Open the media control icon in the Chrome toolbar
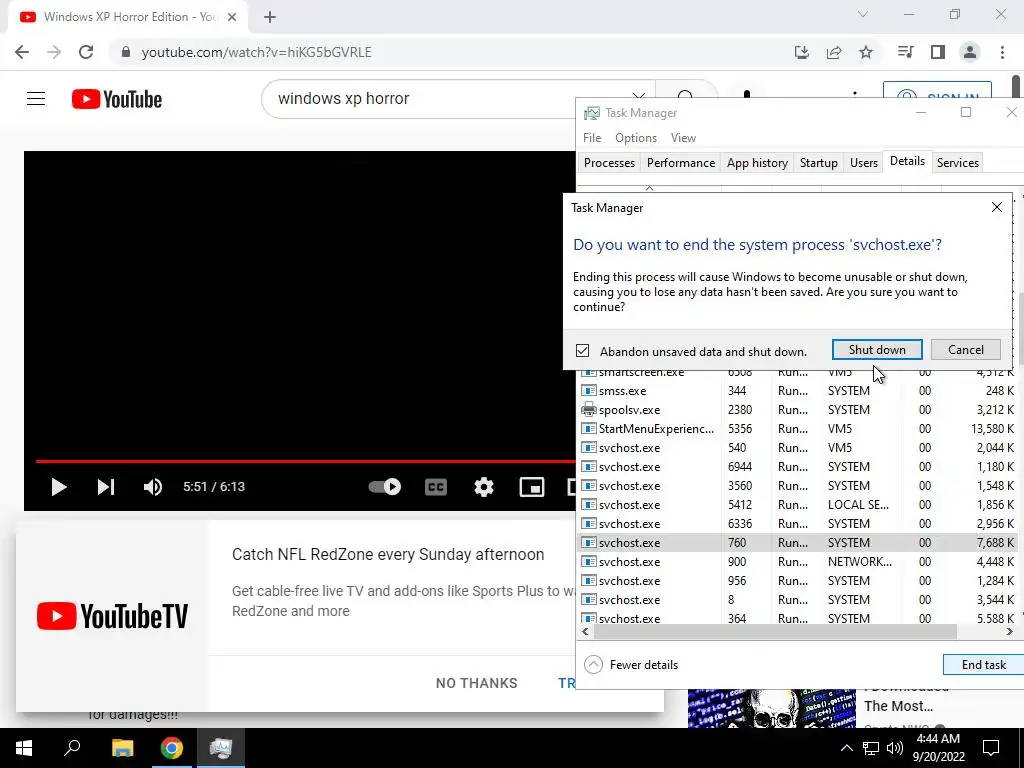The width and height of the screenshot is (1024, 768). tap(905, 52)
